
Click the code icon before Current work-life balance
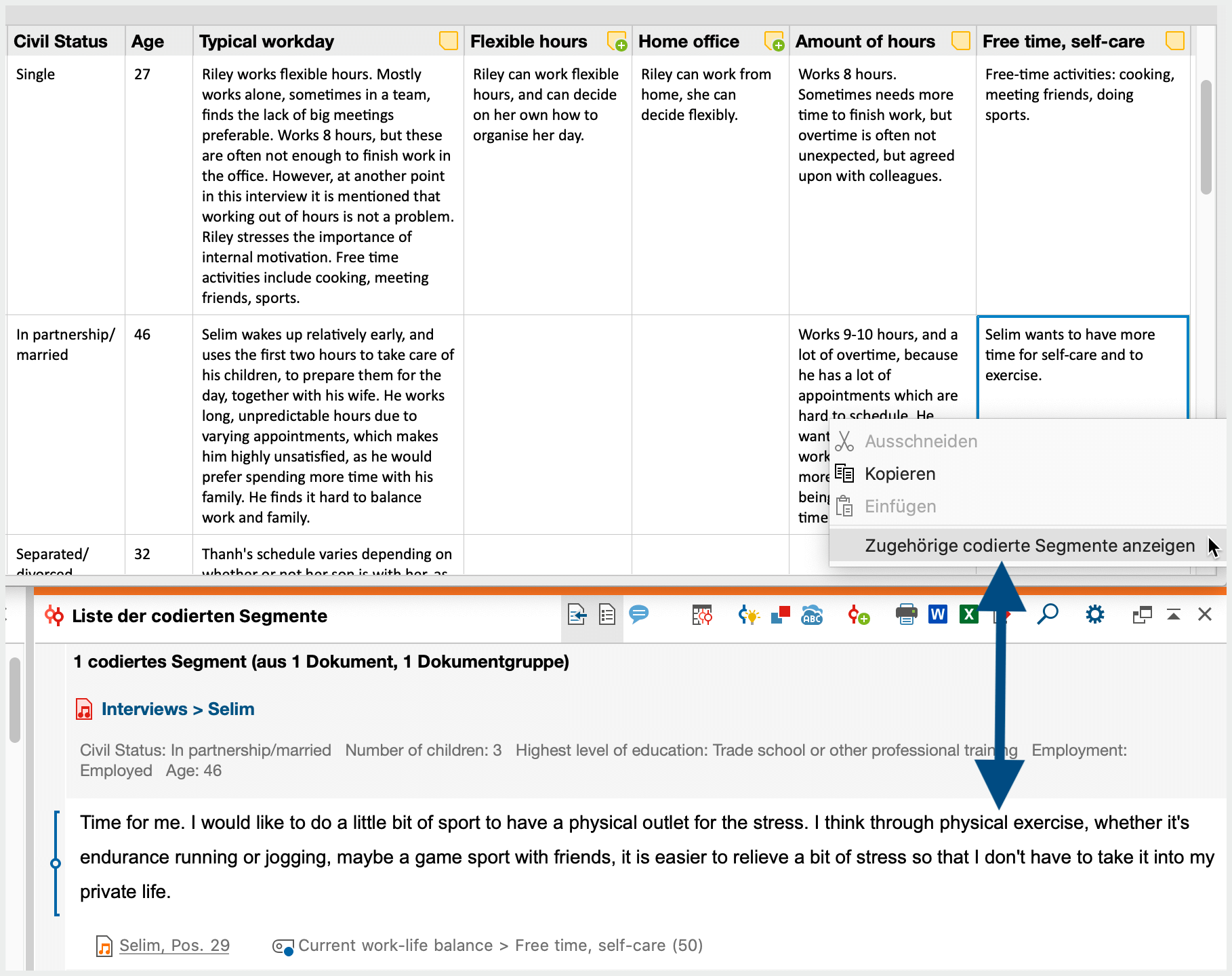coord(283,946)
